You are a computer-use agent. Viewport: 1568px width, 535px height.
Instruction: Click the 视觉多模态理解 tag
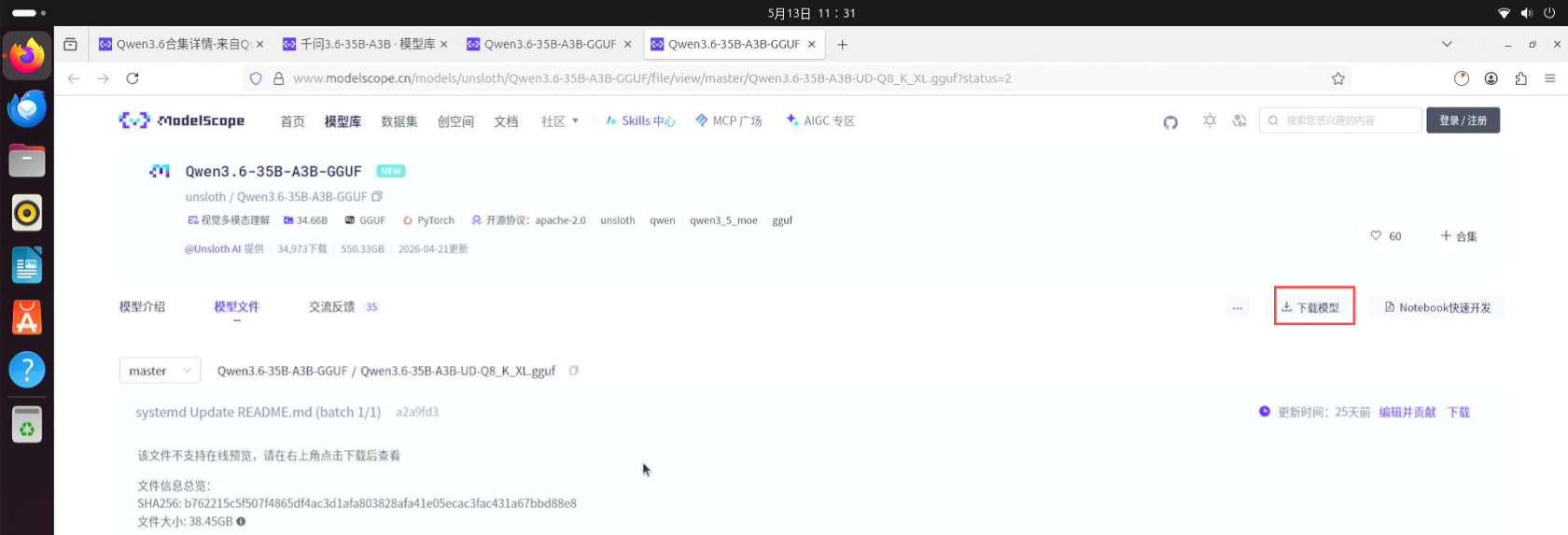pyautogui.click(x=229, y=220)
